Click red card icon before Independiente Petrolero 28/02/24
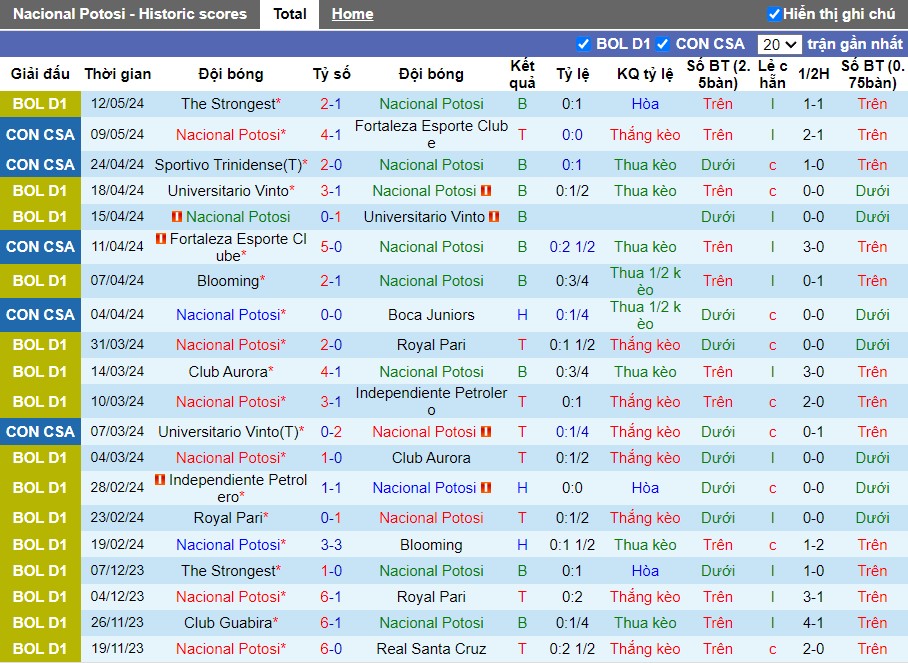 [160, 479]
